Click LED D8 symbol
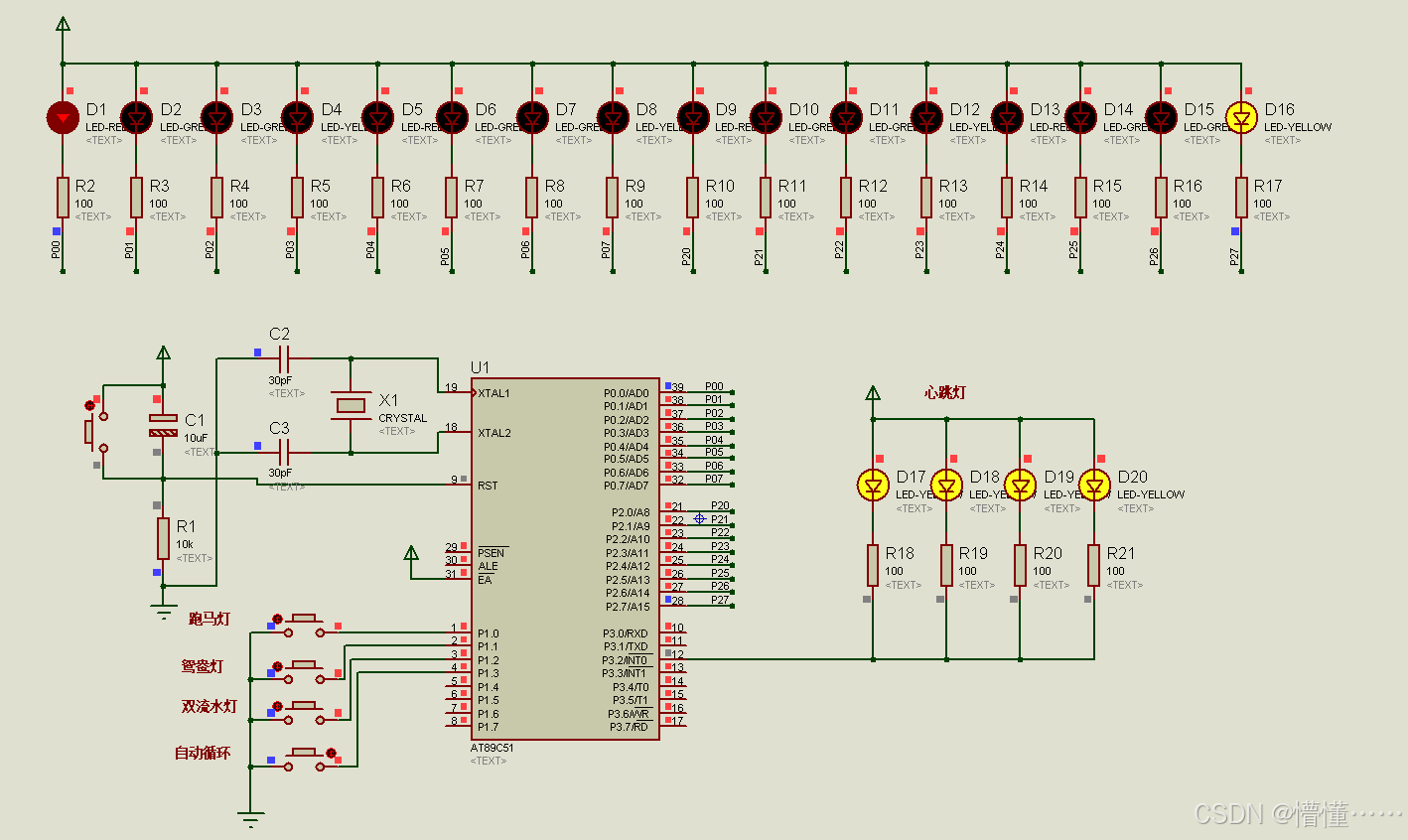The width and height of the screenshot is (1408, 840). tap(613, 118)
